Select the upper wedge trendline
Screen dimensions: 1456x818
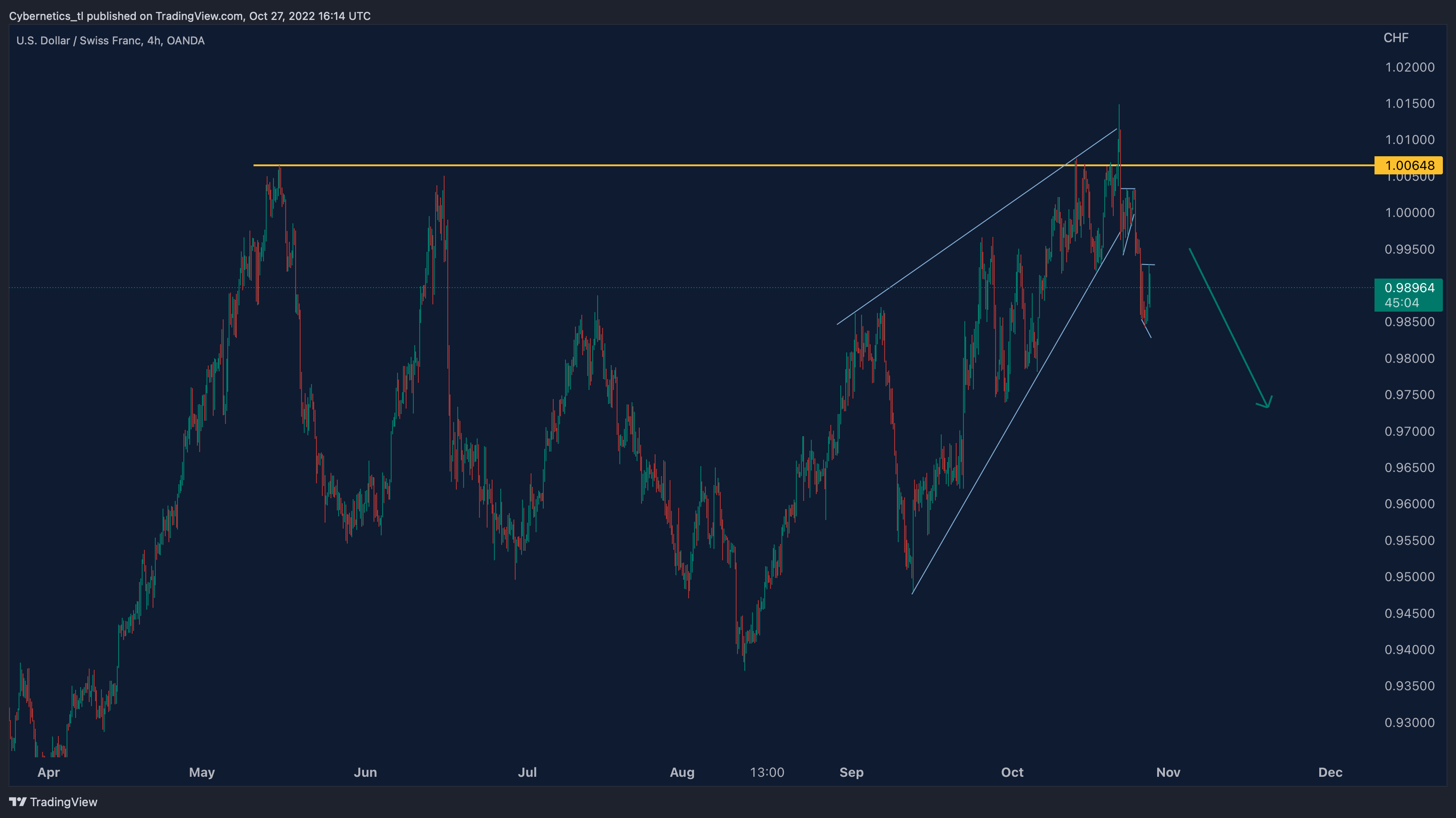point(977,226)
